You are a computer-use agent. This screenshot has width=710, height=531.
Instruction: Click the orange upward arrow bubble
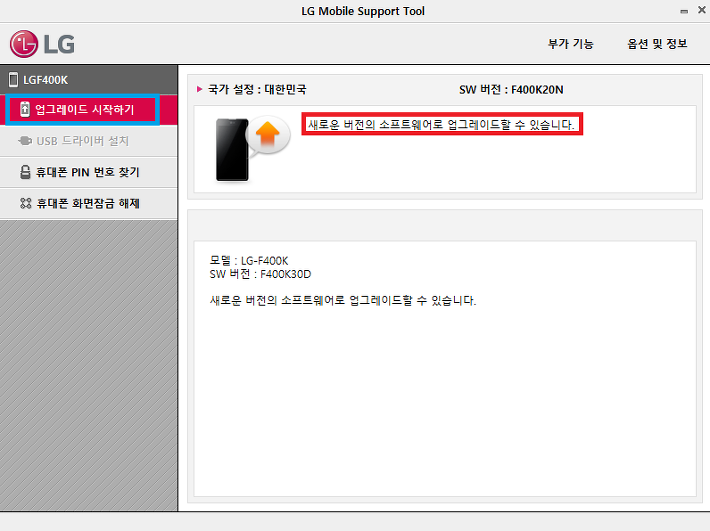tap(268, 135)
